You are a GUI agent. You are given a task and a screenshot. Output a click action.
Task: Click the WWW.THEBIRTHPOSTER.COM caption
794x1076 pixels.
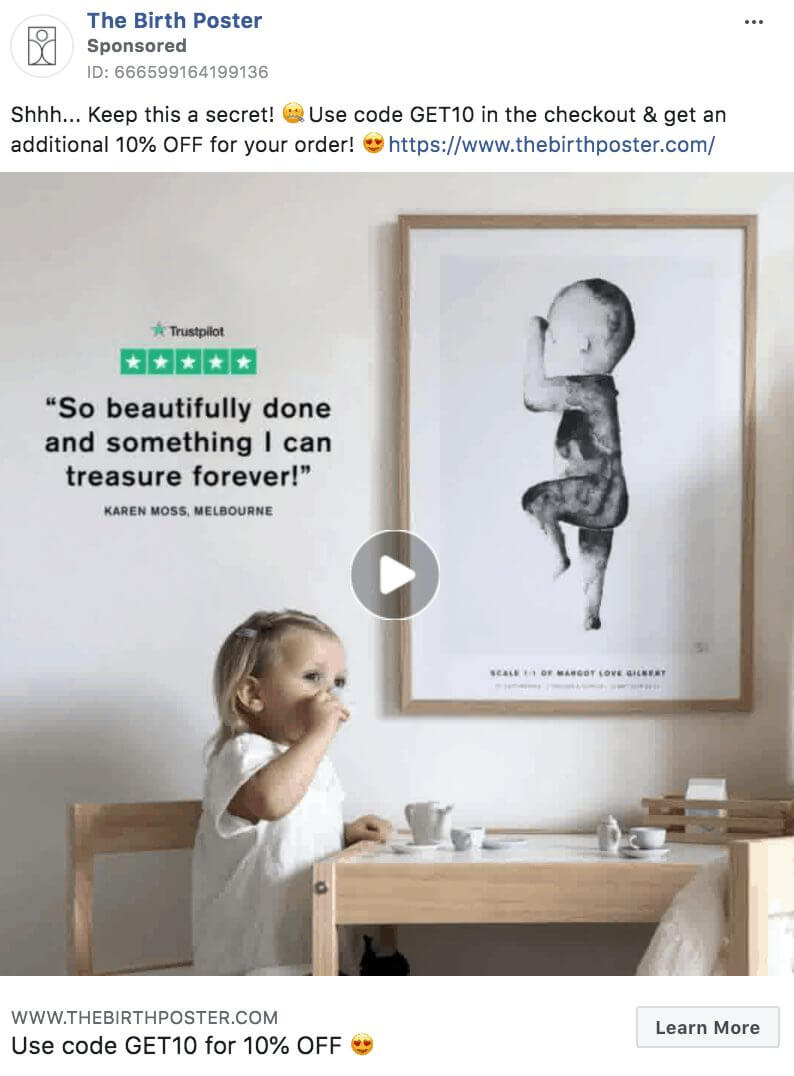[145, 1017]
